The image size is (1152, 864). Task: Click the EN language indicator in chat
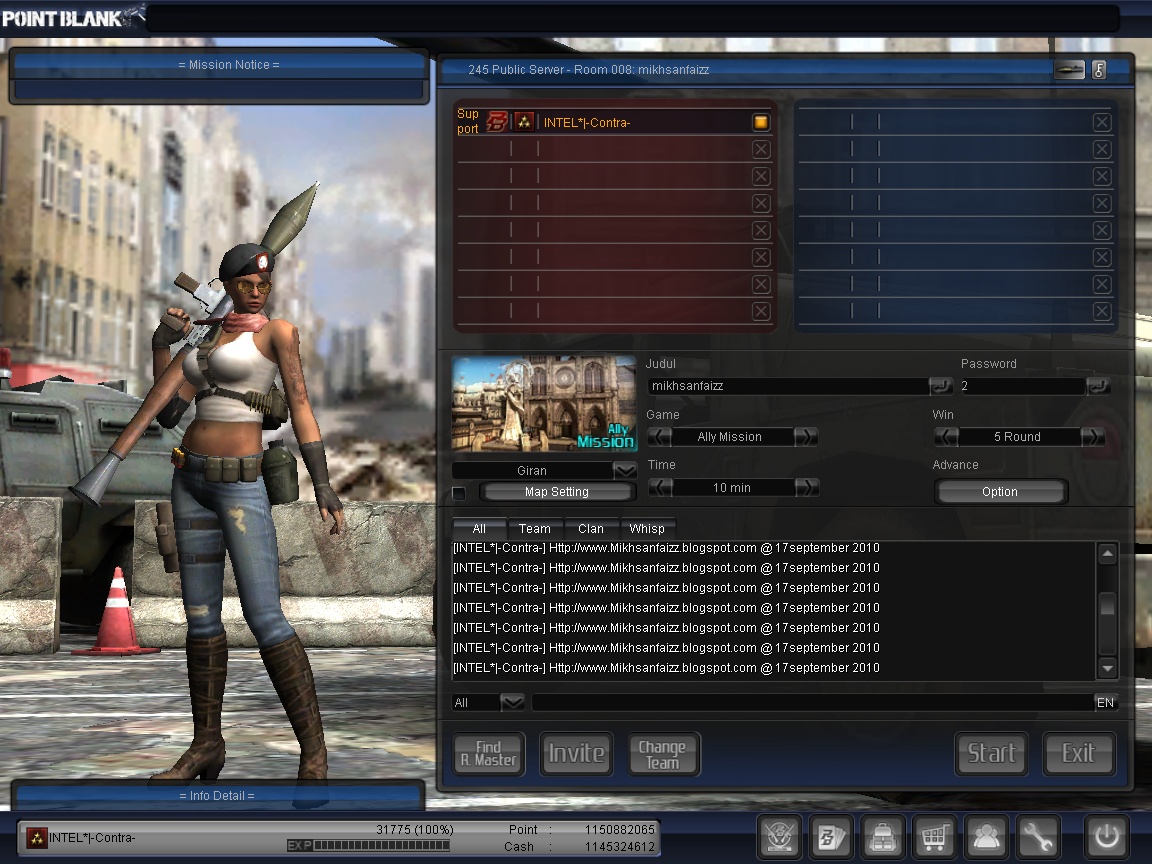(x=1105, y=702)
